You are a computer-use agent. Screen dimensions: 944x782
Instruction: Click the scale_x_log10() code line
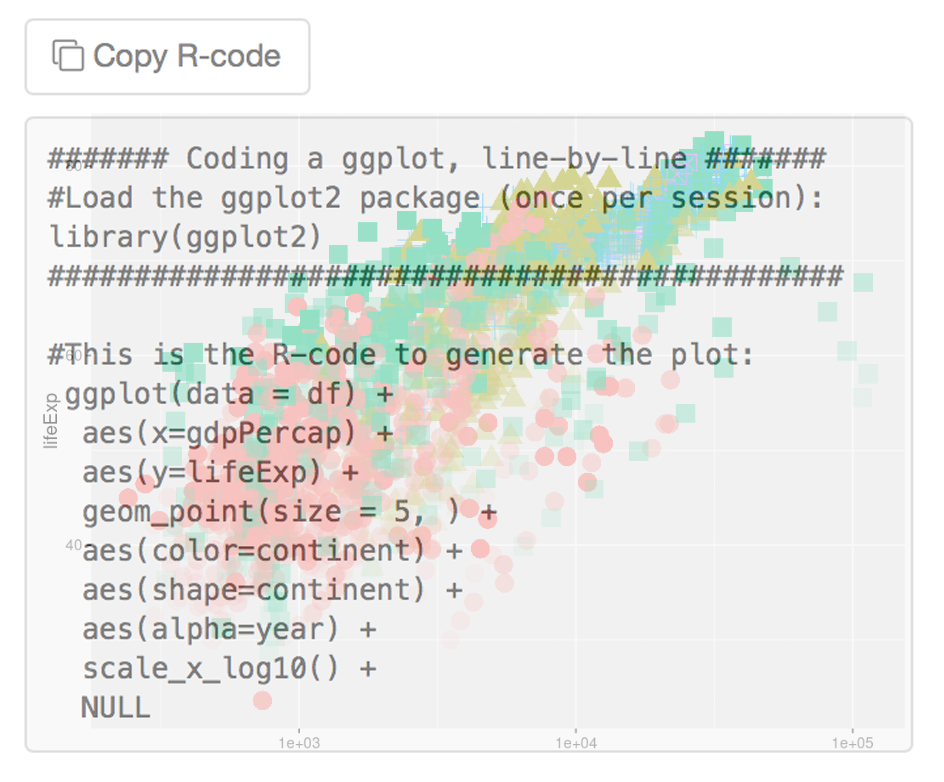tap(229, 669)
